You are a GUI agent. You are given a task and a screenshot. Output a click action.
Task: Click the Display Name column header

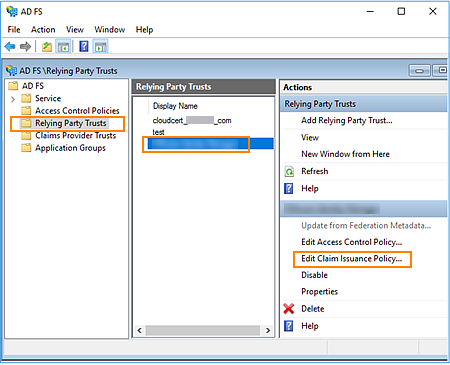pos(175,106)
